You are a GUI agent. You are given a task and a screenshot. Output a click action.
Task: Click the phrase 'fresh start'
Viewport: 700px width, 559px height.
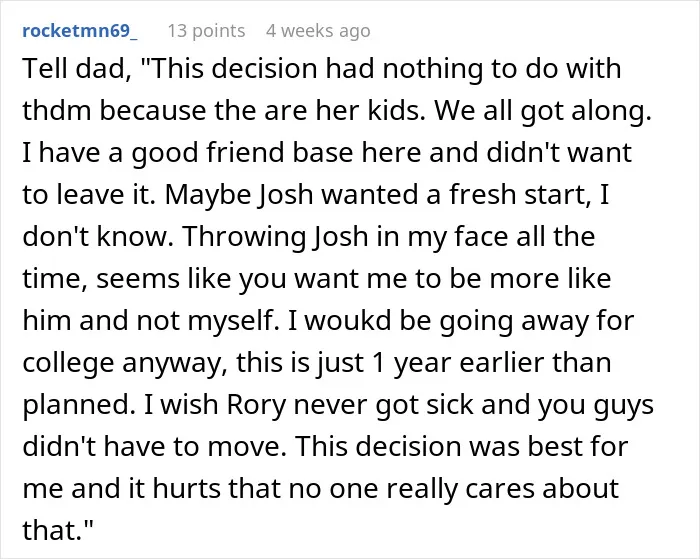coord(517,195)
